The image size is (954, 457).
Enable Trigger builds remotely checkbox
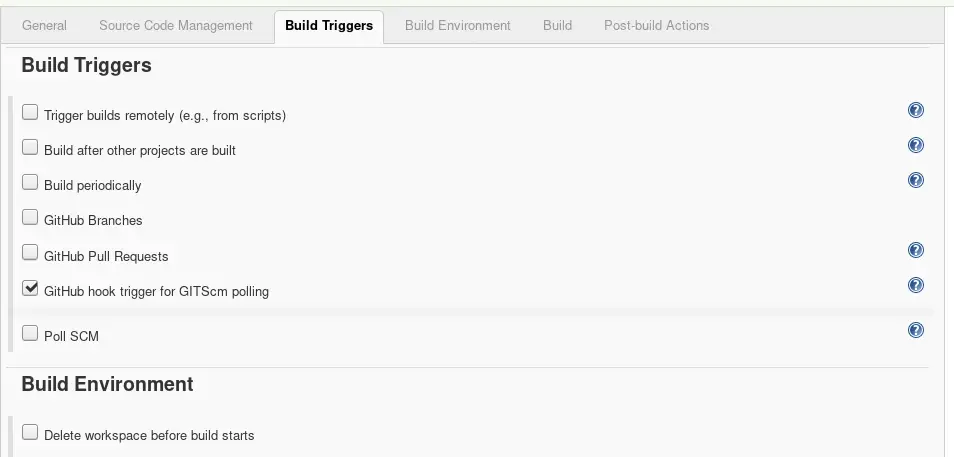[30, 112]
